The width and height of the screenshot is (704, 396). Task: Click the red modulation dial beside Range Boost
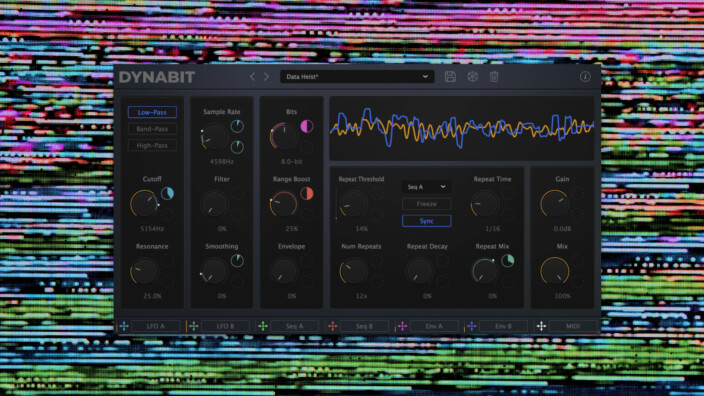307,194
